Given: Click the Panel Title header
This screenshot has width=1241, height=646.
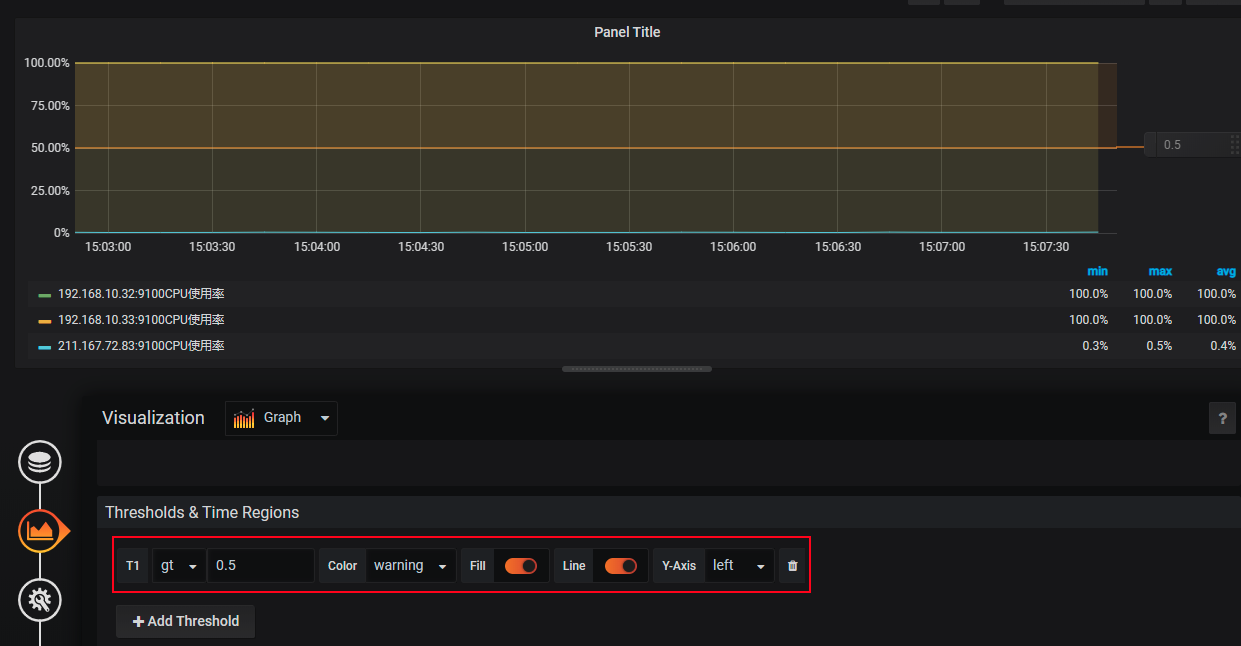Looking at the screenshot, I should point(627,32).
